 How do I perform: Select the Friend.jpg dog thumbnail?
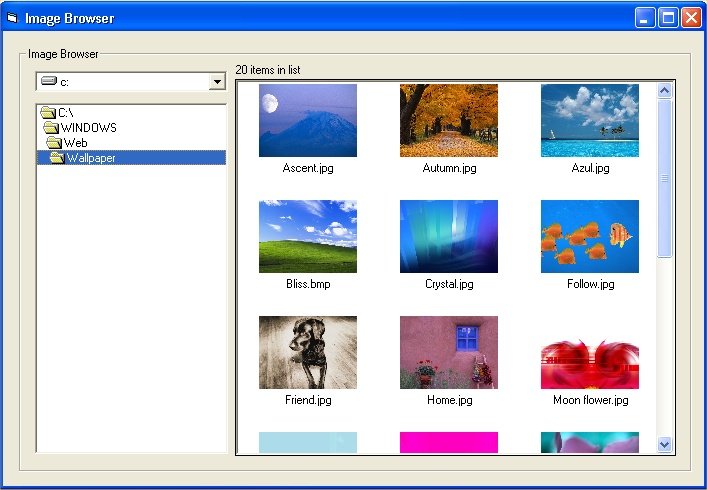(x=307, y=353)
